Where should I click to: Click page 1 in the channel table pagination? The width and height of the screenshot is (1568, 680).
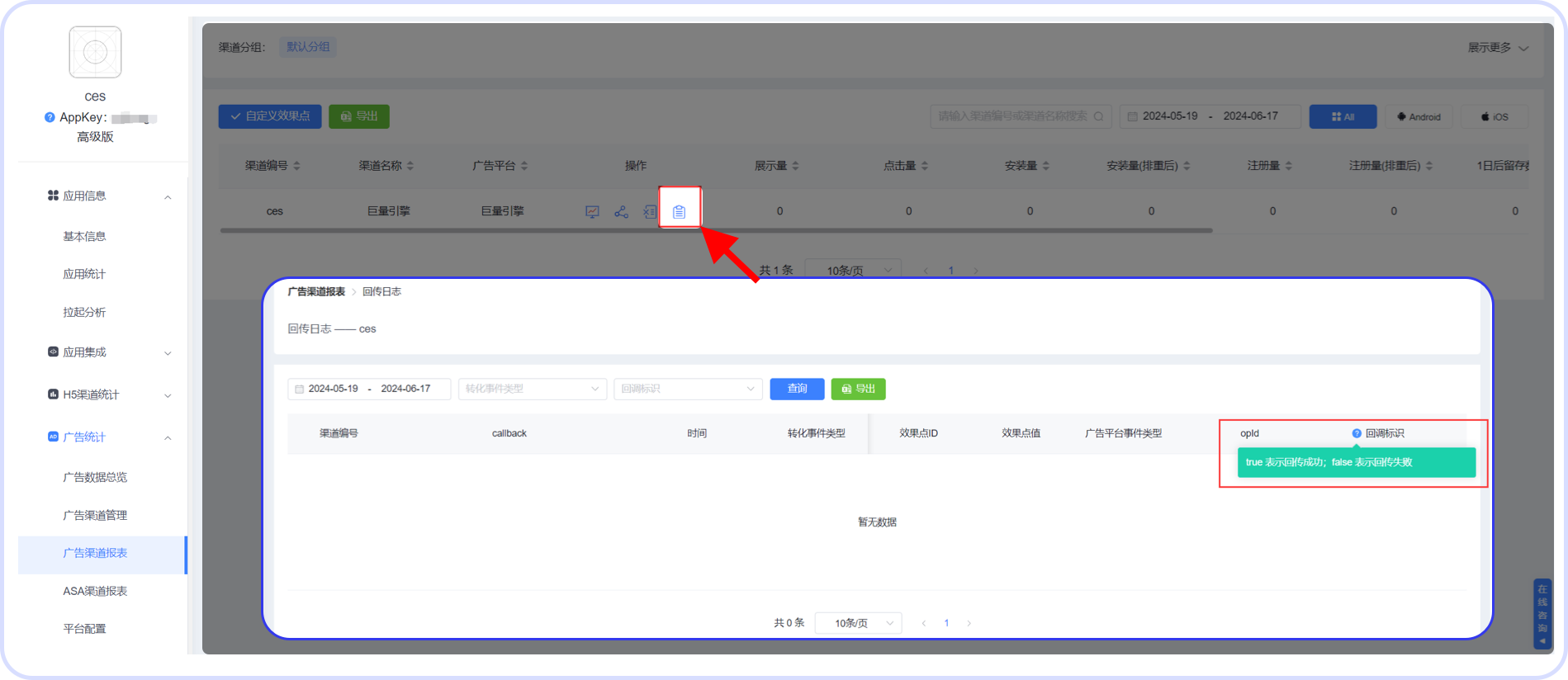point(951,271)
